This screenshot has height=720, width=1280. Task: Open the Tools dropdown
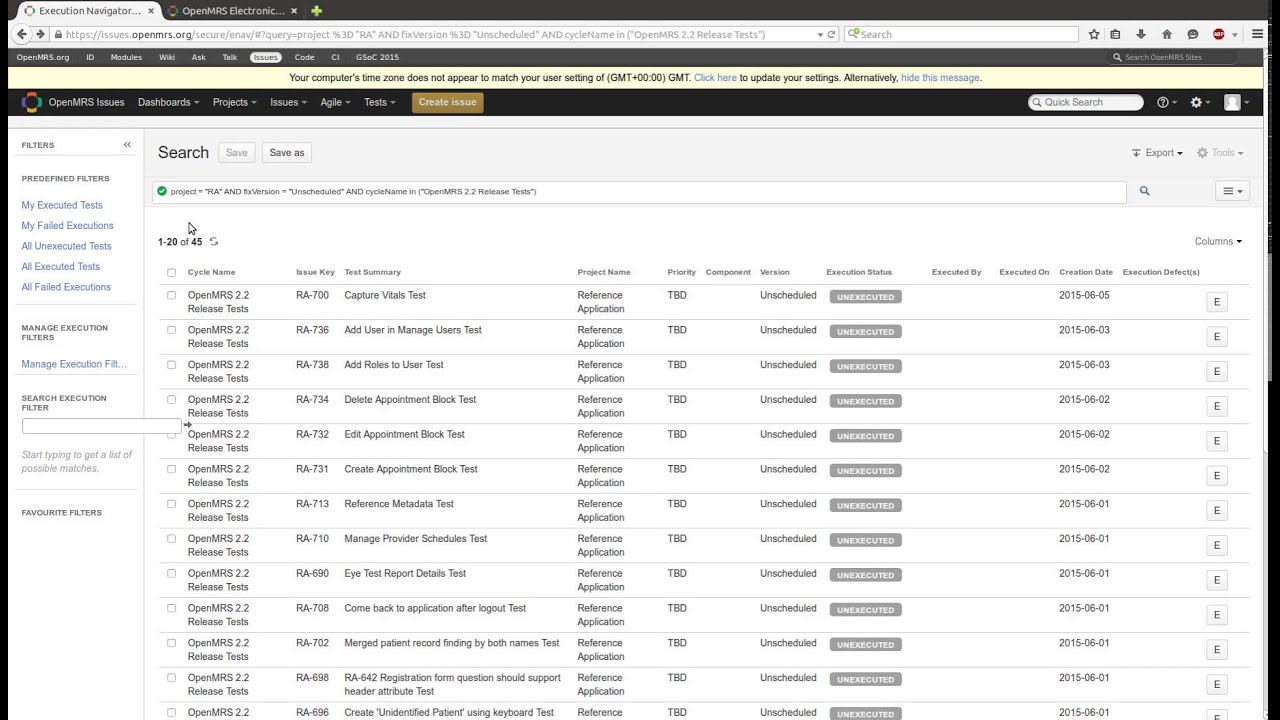1220,153
